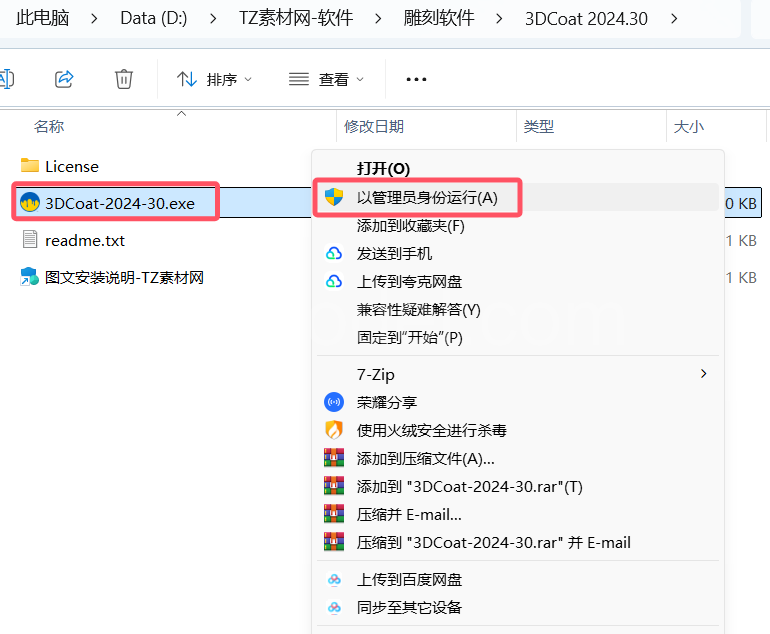
Task: Navigate to TZ素材网-软件 breadcrumb
Action: [296, 18]
